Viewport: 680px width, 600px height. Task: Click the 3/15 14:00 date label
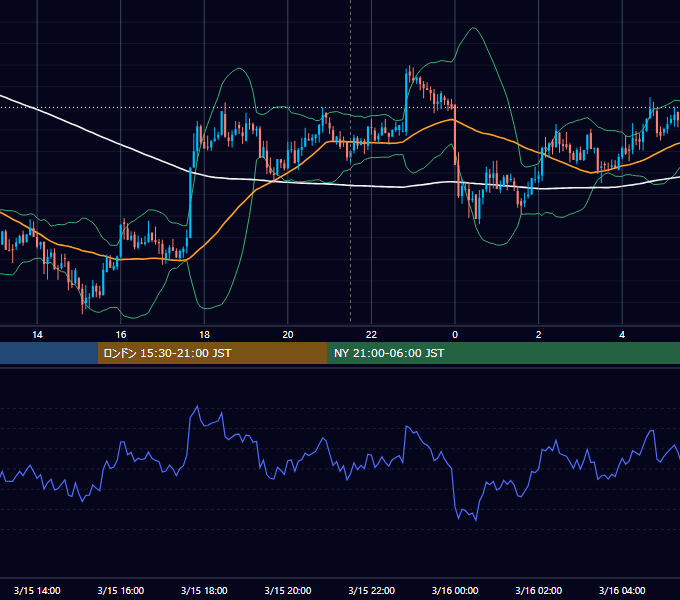37,590
